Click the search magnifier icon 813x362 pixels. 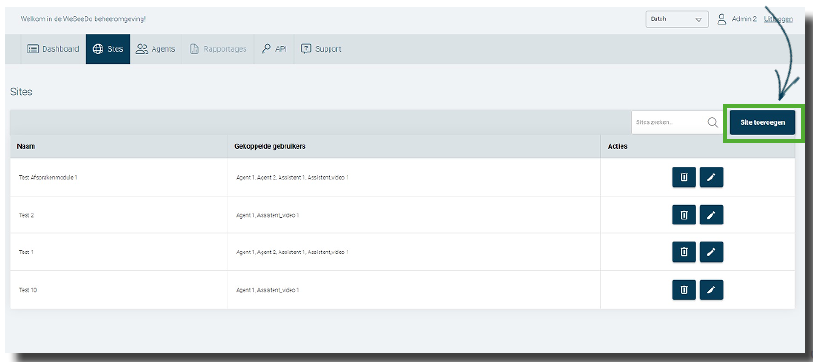coord(712,122)
